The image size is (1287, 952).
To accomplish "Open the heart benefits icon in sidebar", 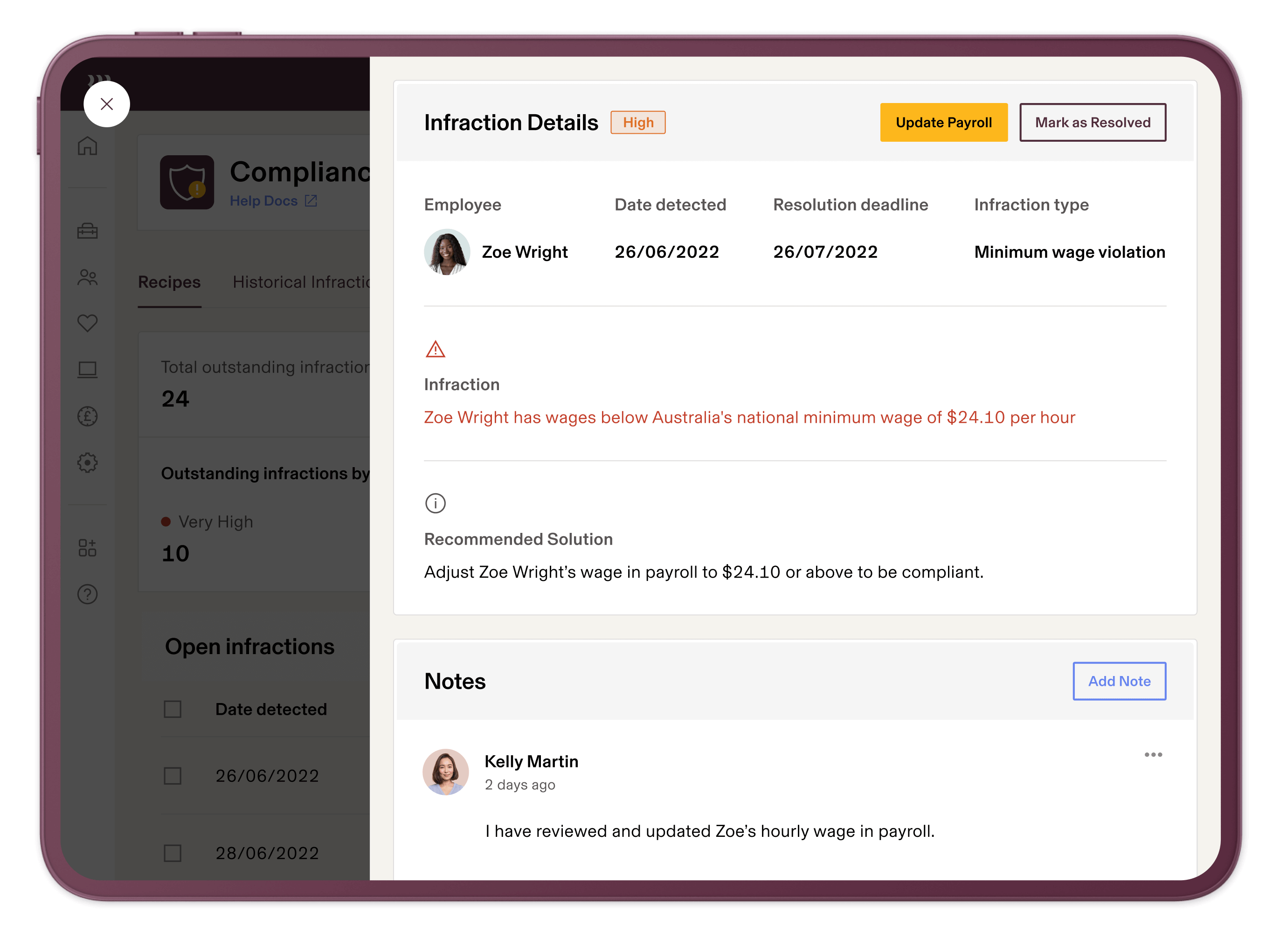I will point(88,323).
